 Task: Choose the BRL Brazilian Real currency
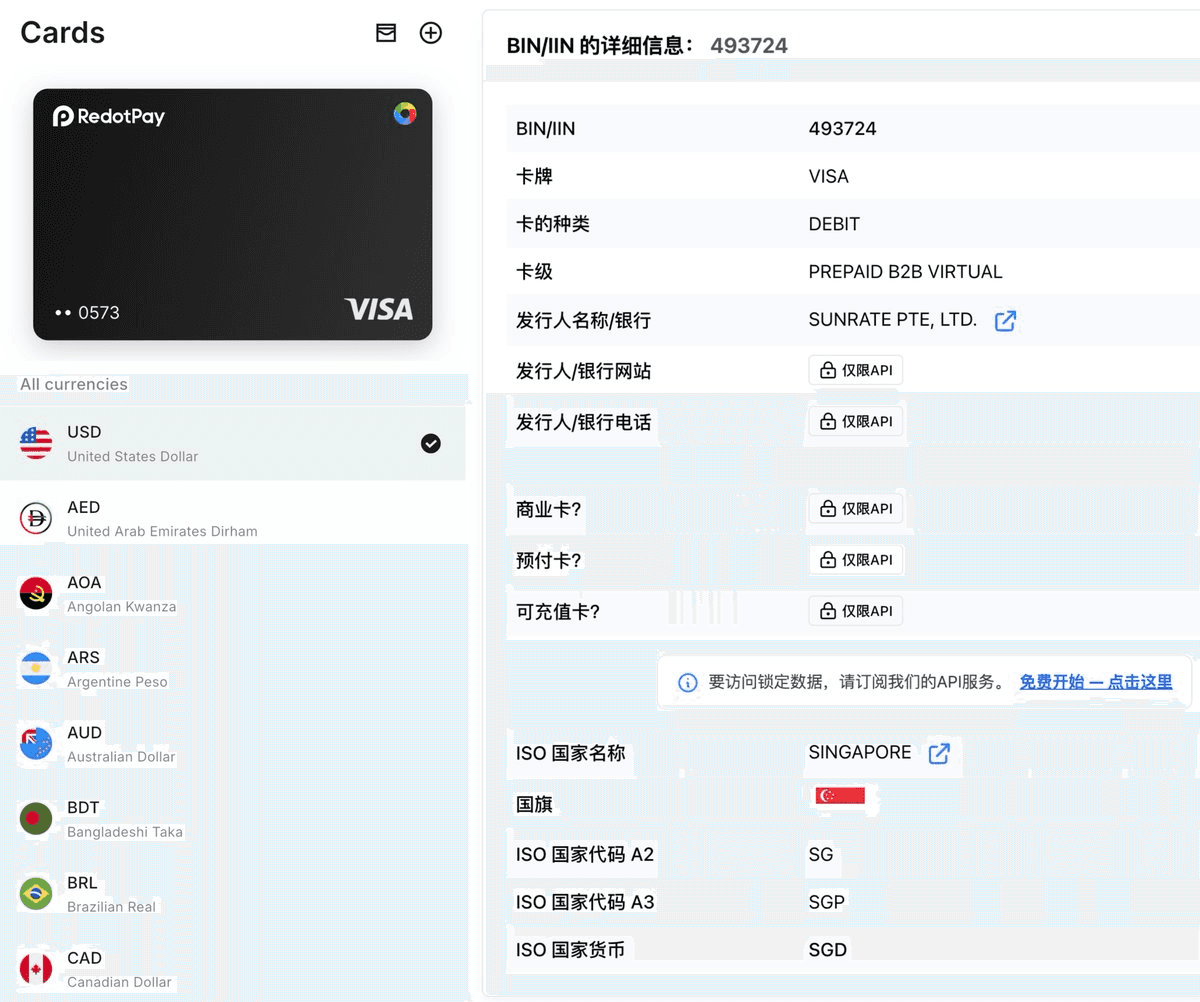[x=233, y=893]
